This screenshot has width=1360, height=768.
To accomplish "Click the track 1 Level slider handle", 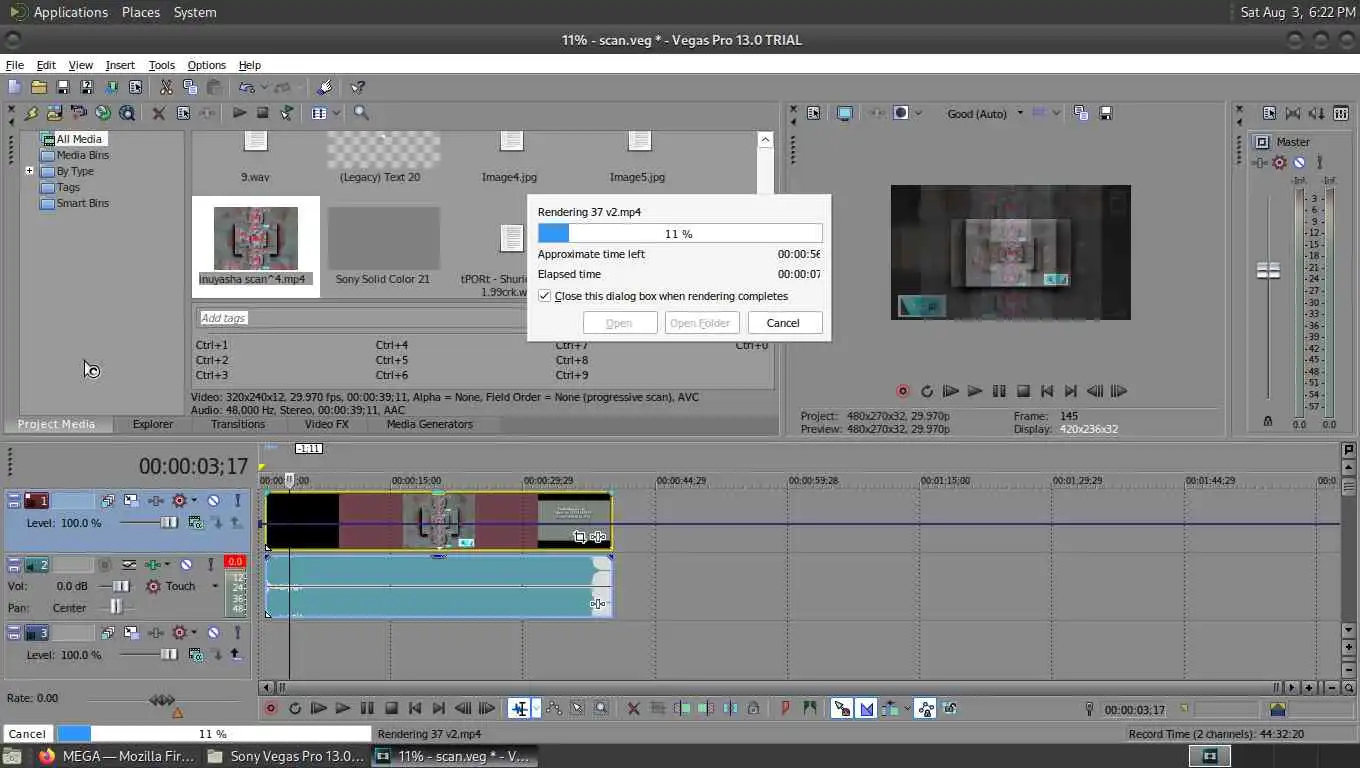I will click(x=169, y=523).
